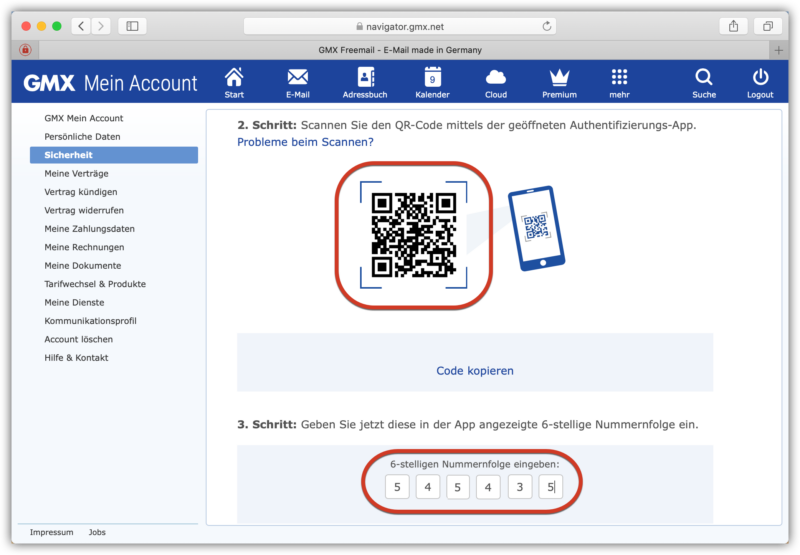Select Persönliche Daten in sidebar
Screen dimensions: 800x555
(82, 136)
